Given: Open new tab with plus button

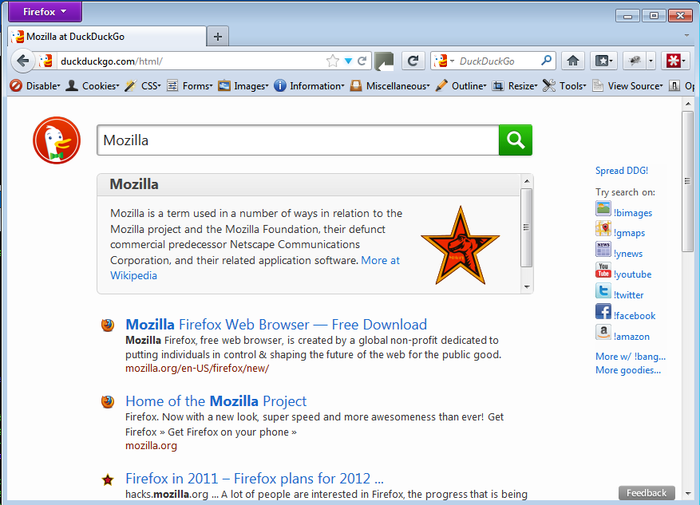Looking at the screenshot, I should (218, 37).
